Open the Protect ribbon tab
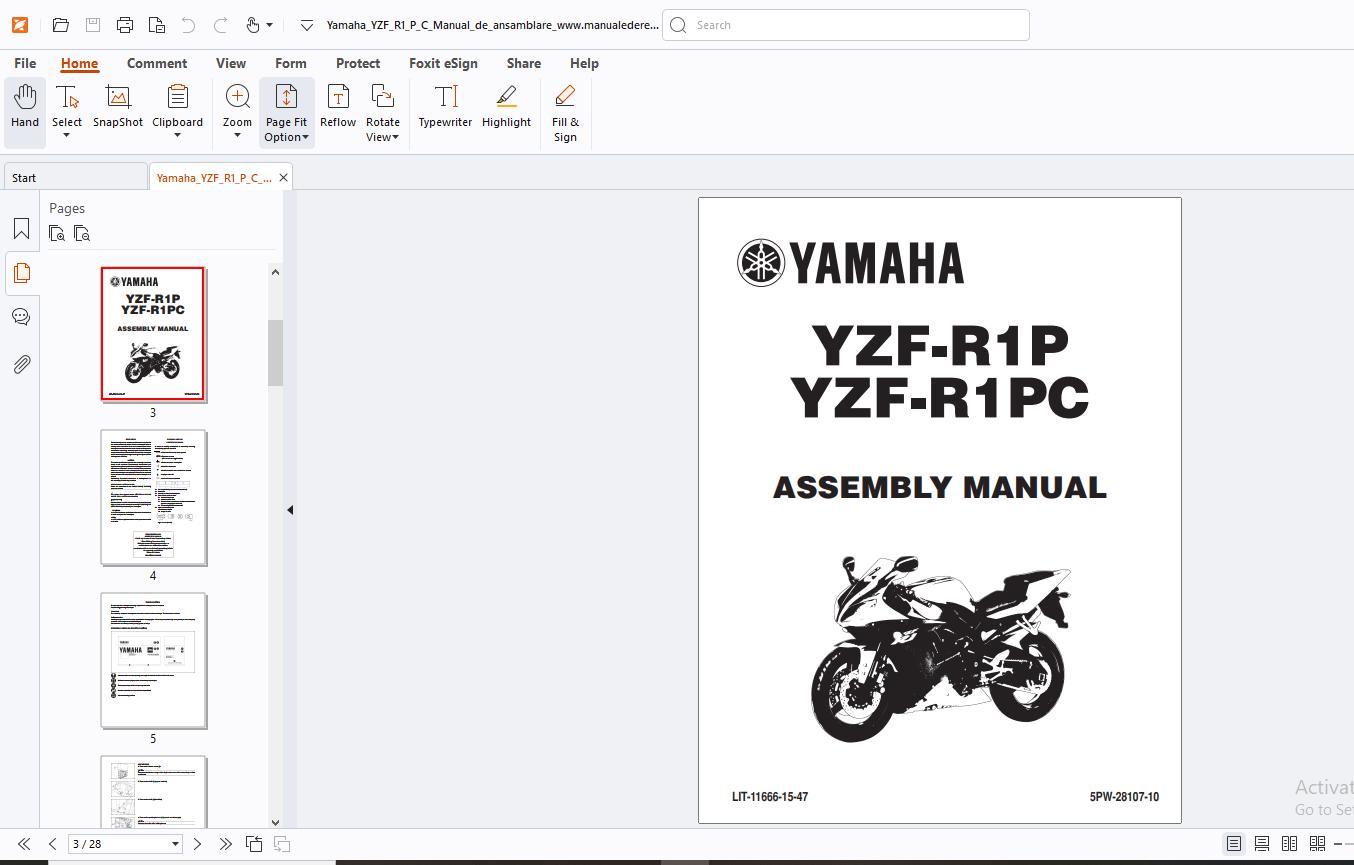The width and height of the screenshot is (1354, 865). pyautogui.click(x=358, y=63)
